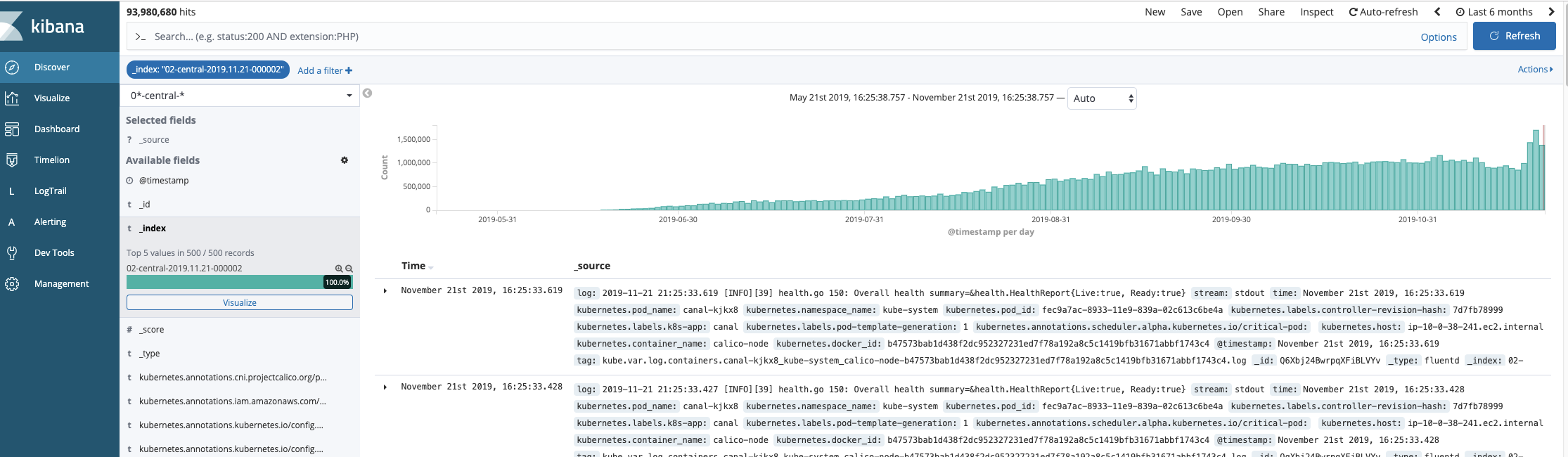This screenshot has width=1568, height=457.
Task: Click the 93,980,680 hits count
Action: click(x=161, y=12)
